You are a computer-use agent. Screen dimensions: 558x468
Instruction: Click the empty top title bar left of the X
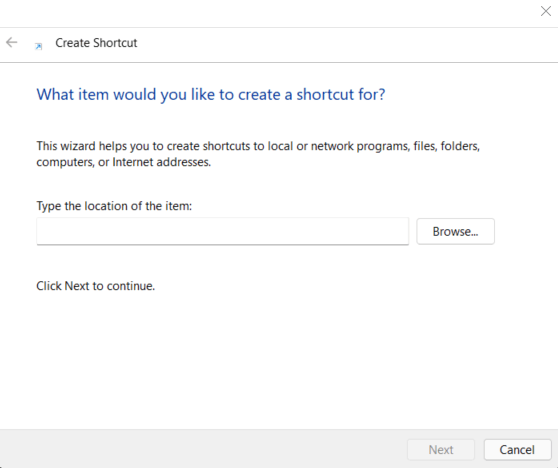click(x=267, y=13)
